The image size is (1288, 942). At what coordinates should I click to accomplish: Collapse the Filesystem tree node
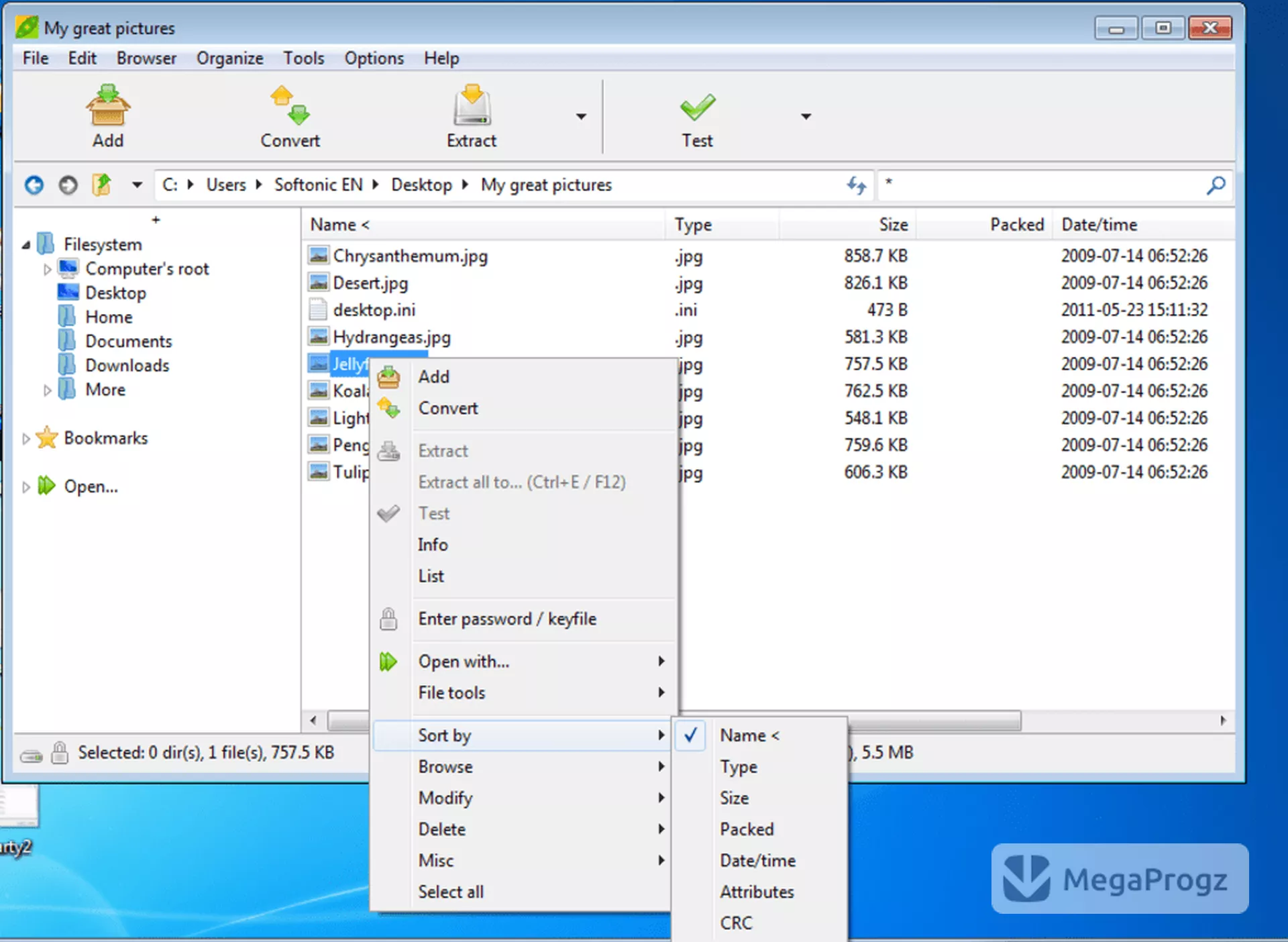point(26,245)
